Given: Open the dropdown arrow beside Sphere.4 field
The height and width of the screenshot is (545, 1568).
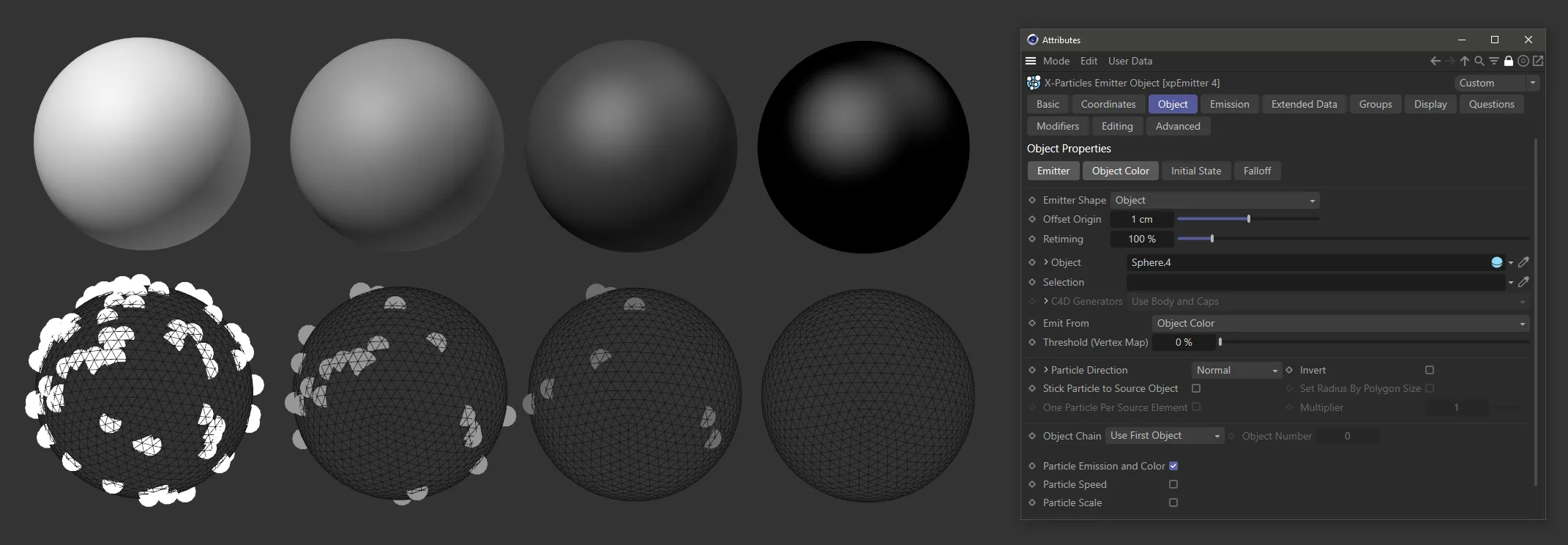Looking at the screenshot, I should (x=1511, y=263).
